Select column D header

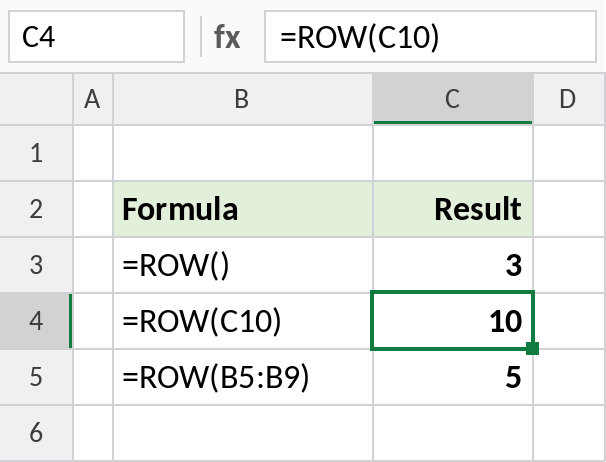pyautogui.click(x=569, y=99)
